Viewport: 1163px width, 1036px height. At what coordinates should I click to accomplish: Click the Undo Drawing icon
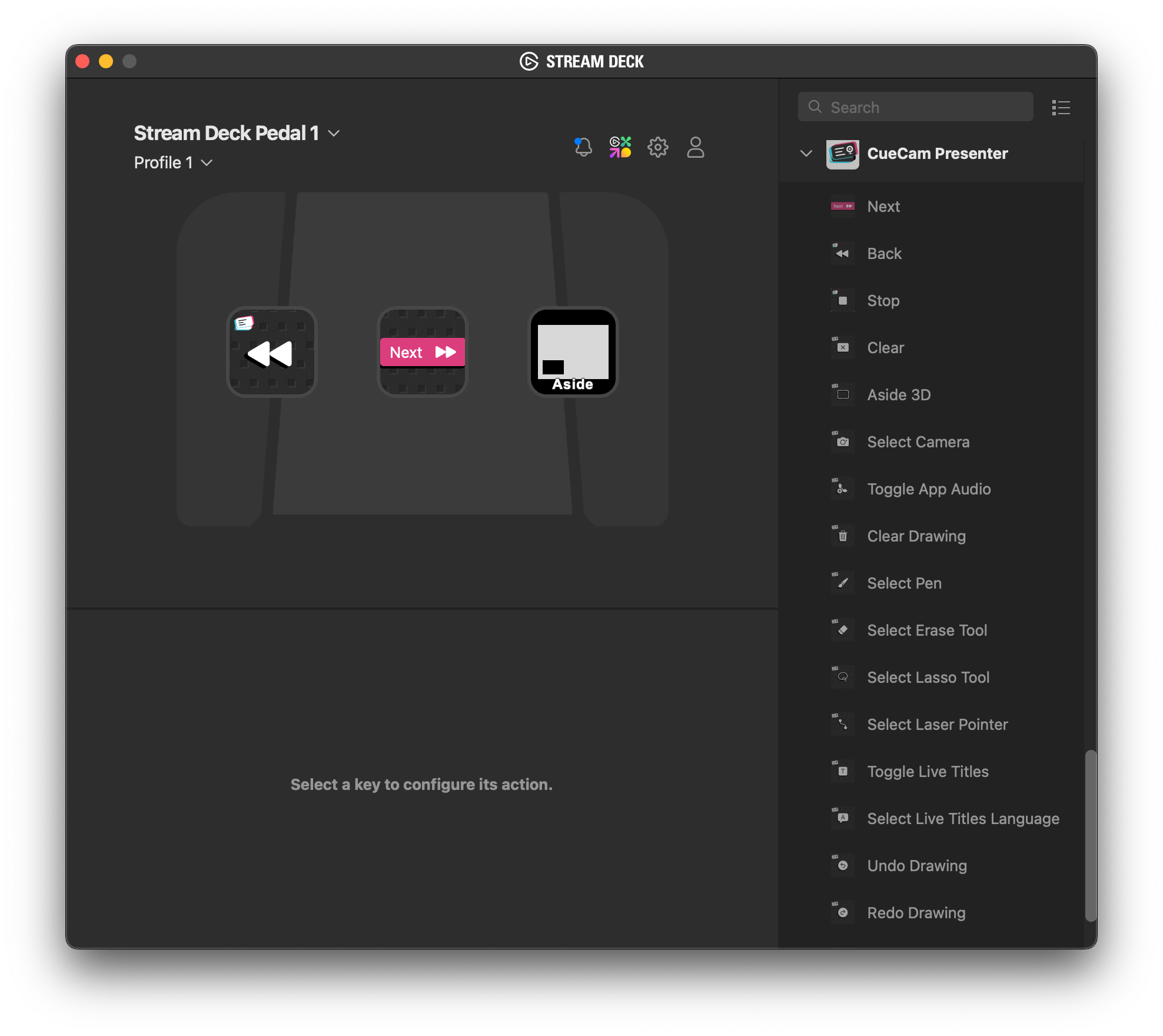tap(843, 866)
